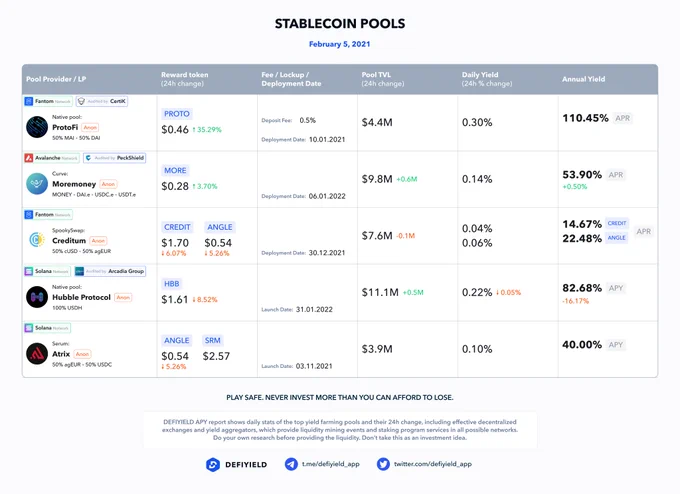Image resolution: width=680 pixels, height=494 pixels.
Task: Click the Audited by PeckShield badge
Action: pyautogui.click(x=114, y=158)
